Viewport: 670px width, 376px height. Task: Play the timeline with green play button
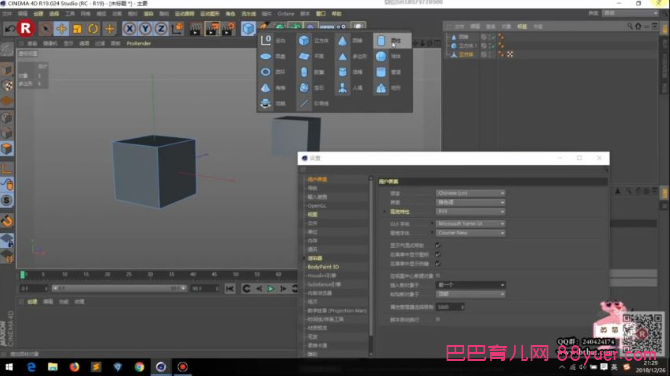pos(270,289)
